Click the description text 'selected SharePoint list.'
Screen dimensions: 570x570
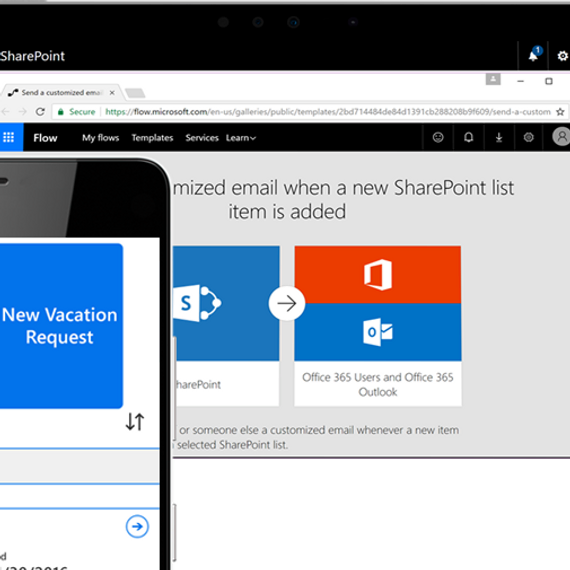[x=232, y=445]
